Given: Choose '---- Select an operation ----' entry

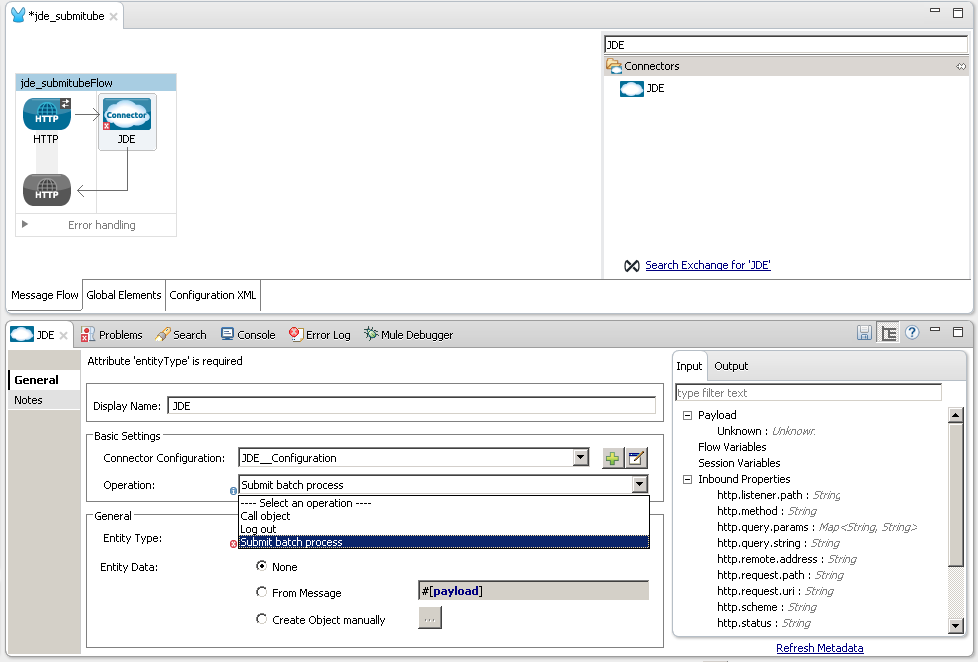Looking at the screenshot, I should click(x=443, y=503).
